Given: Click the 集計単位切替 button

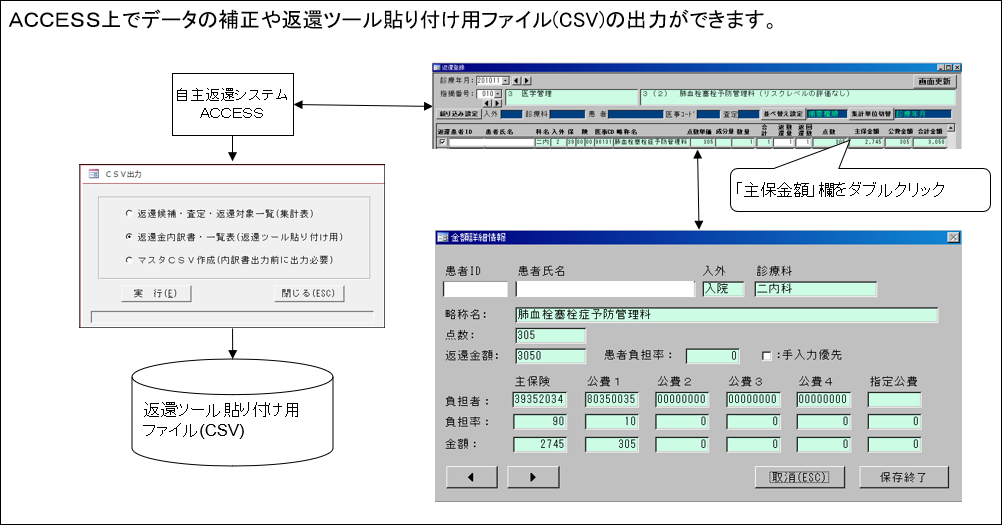Looking at the screenshot, I should (871, 114).
